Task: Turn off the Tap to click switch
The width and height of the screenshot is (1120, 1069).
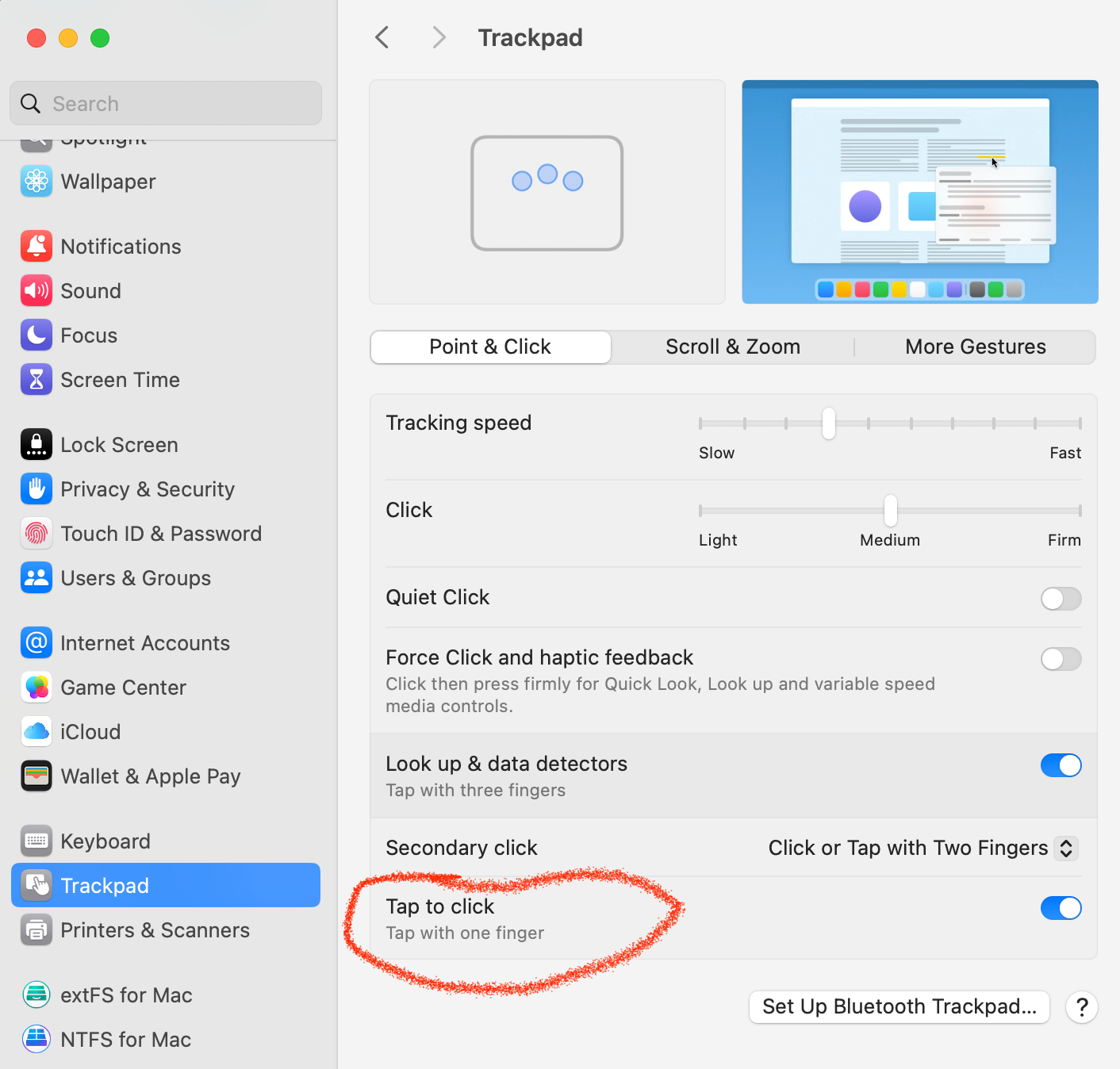Action: point(1061,908)
